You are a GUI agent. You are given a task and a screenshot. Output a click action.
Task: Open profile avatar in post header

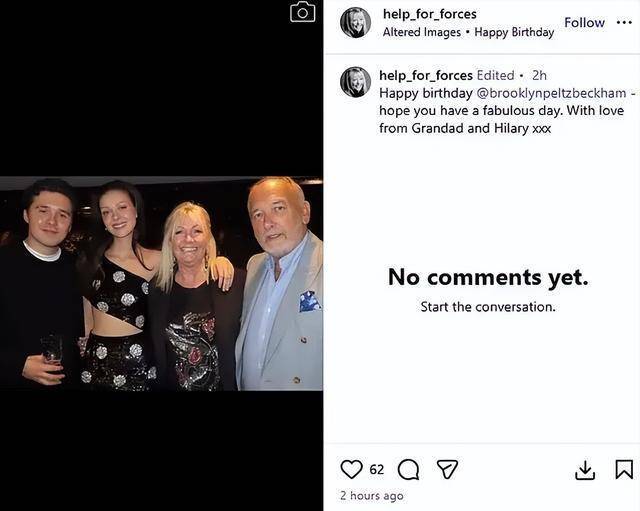tap(355, 22)
